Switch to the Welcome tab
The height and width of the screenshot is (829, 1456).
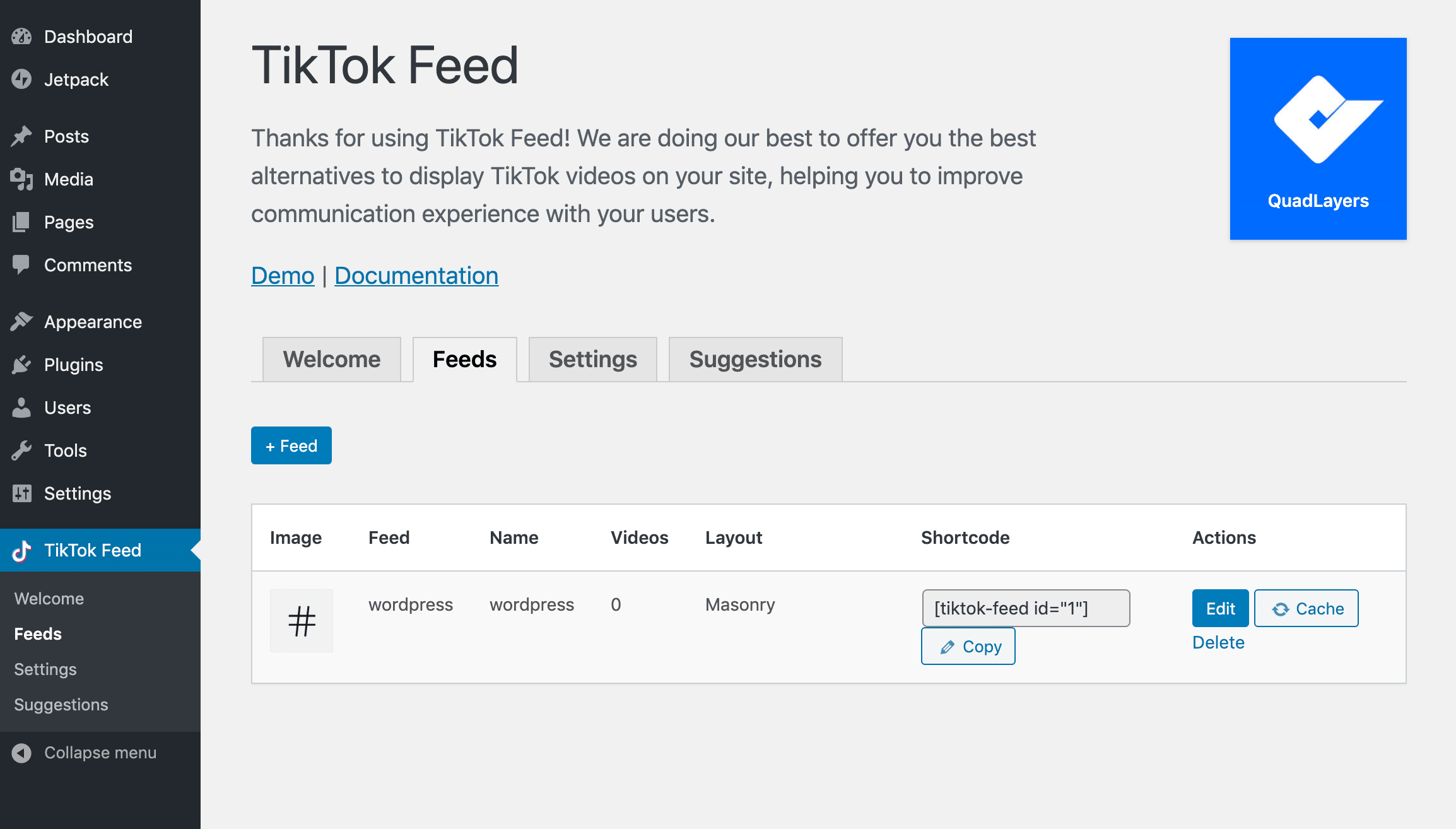point(332,358)
